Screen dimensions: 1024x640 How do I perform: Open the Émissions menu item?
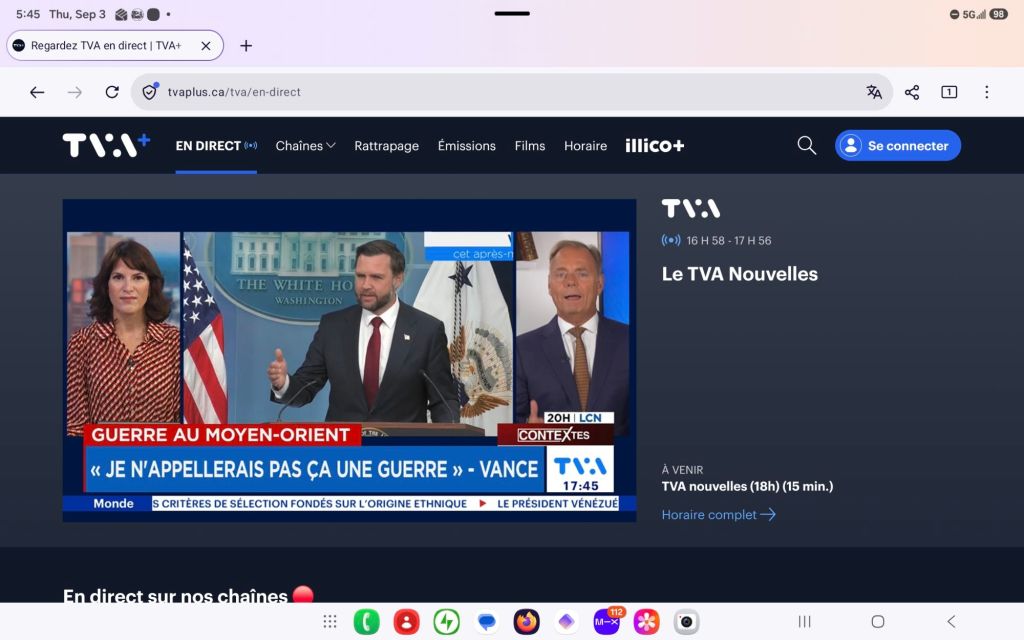(x=466, y=146)
